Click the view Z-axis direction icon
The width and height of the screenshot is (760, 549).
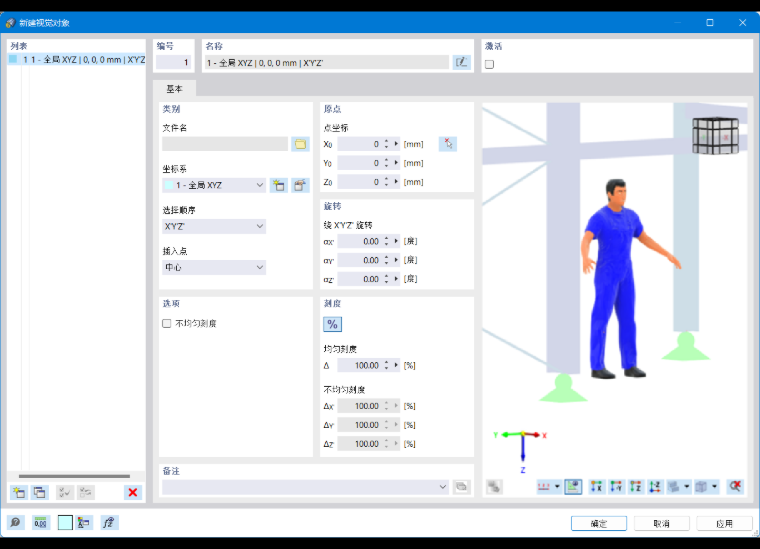[x=635, y=486]
